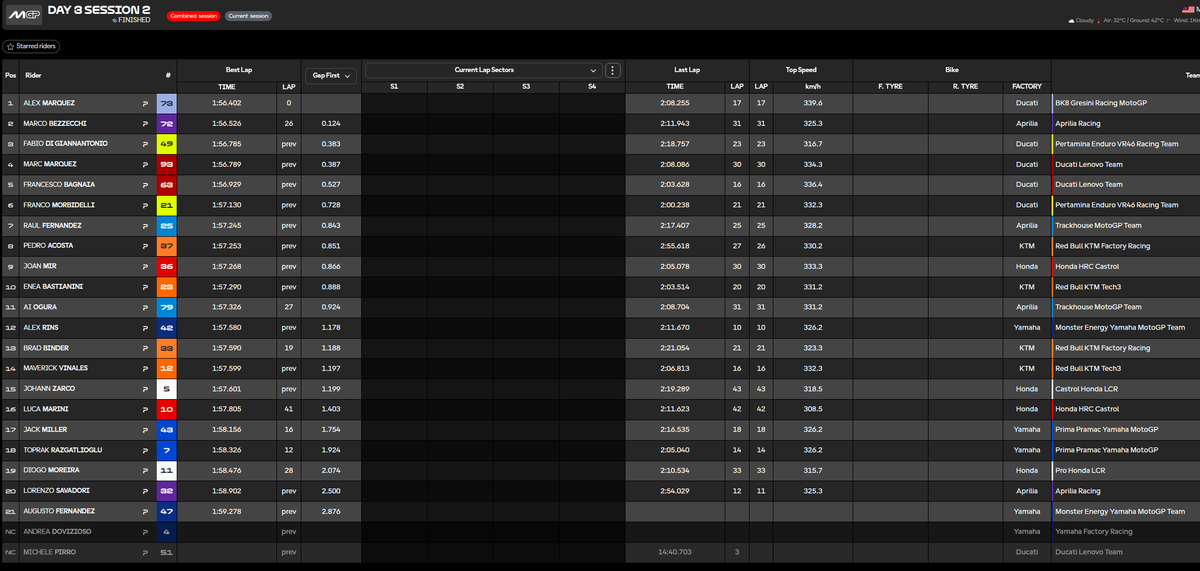Click the S1 sector column header
This screenshot has width=1200, height=571.
click(394, 87)
